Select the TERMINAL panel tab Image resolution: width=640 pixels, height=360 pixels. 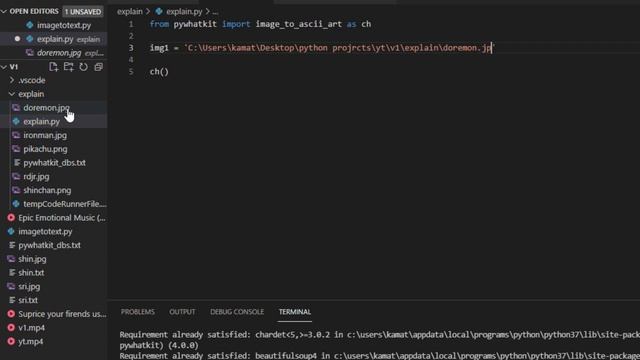295,312
